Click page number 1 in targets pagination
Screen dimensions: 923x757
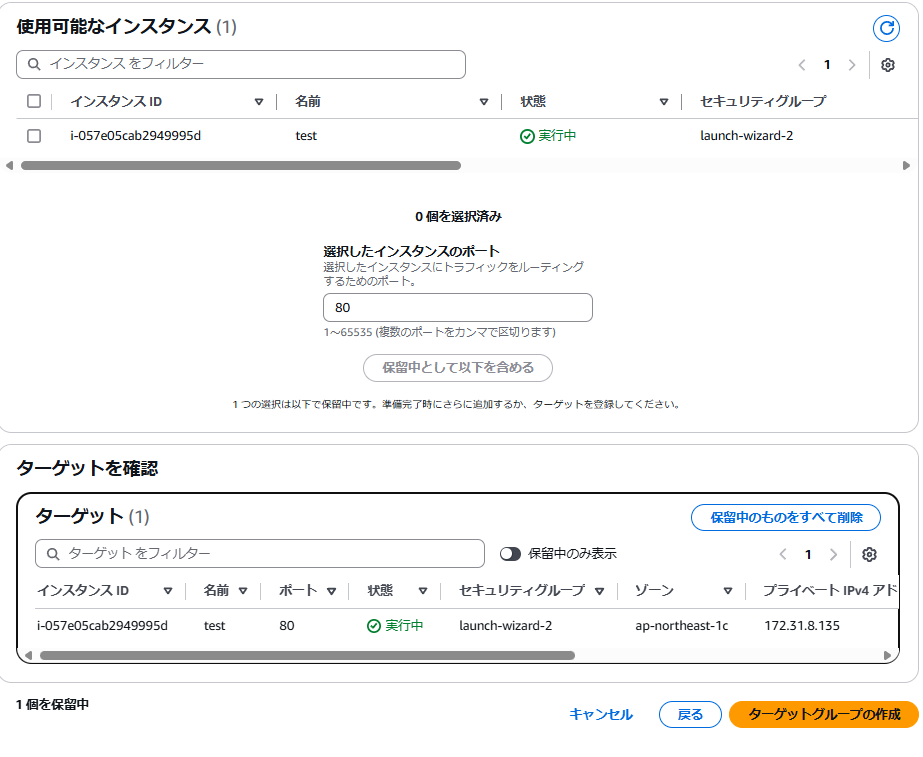coord(808,554)
